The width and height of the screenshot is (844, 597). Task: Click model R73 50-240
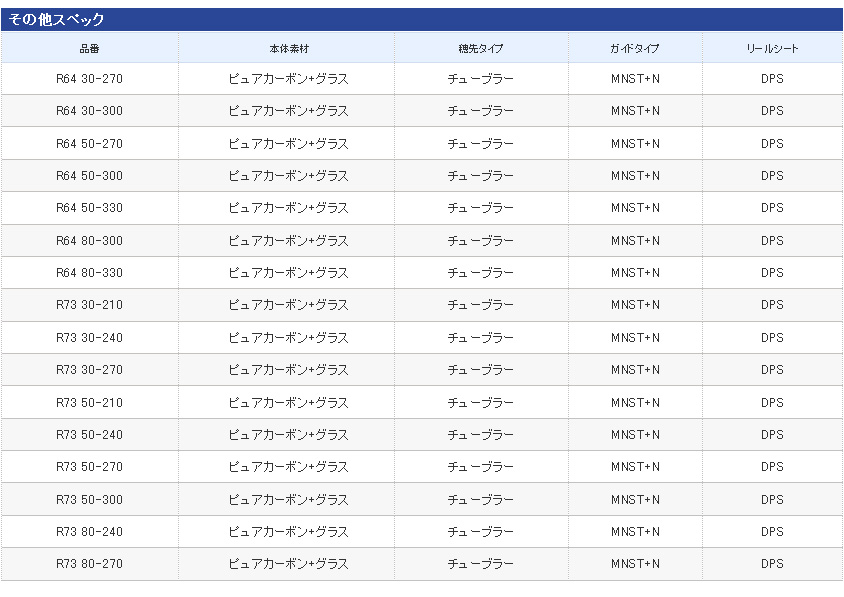(90, 435)
